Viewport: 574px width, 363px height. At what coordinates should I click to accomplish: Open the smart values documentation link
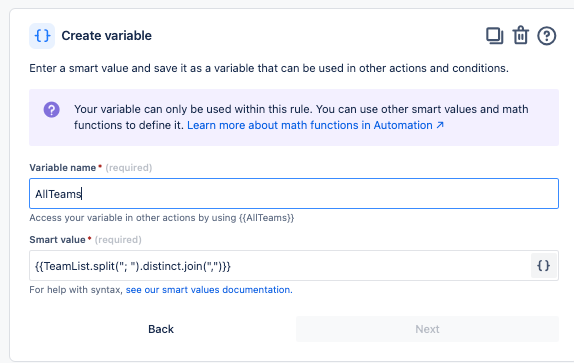[209, 290]
